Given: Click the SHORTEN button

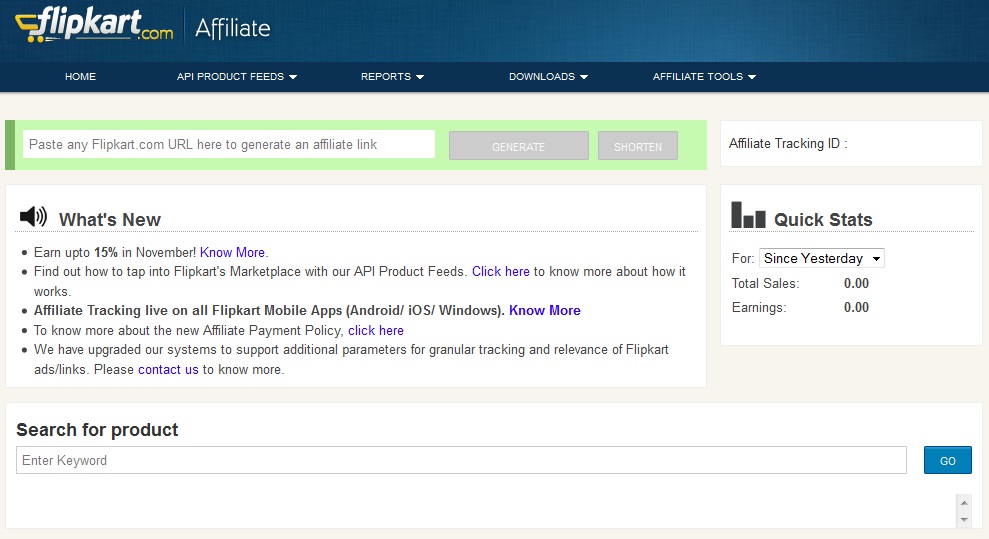Looking at the screenshot, I should [638, 146].
